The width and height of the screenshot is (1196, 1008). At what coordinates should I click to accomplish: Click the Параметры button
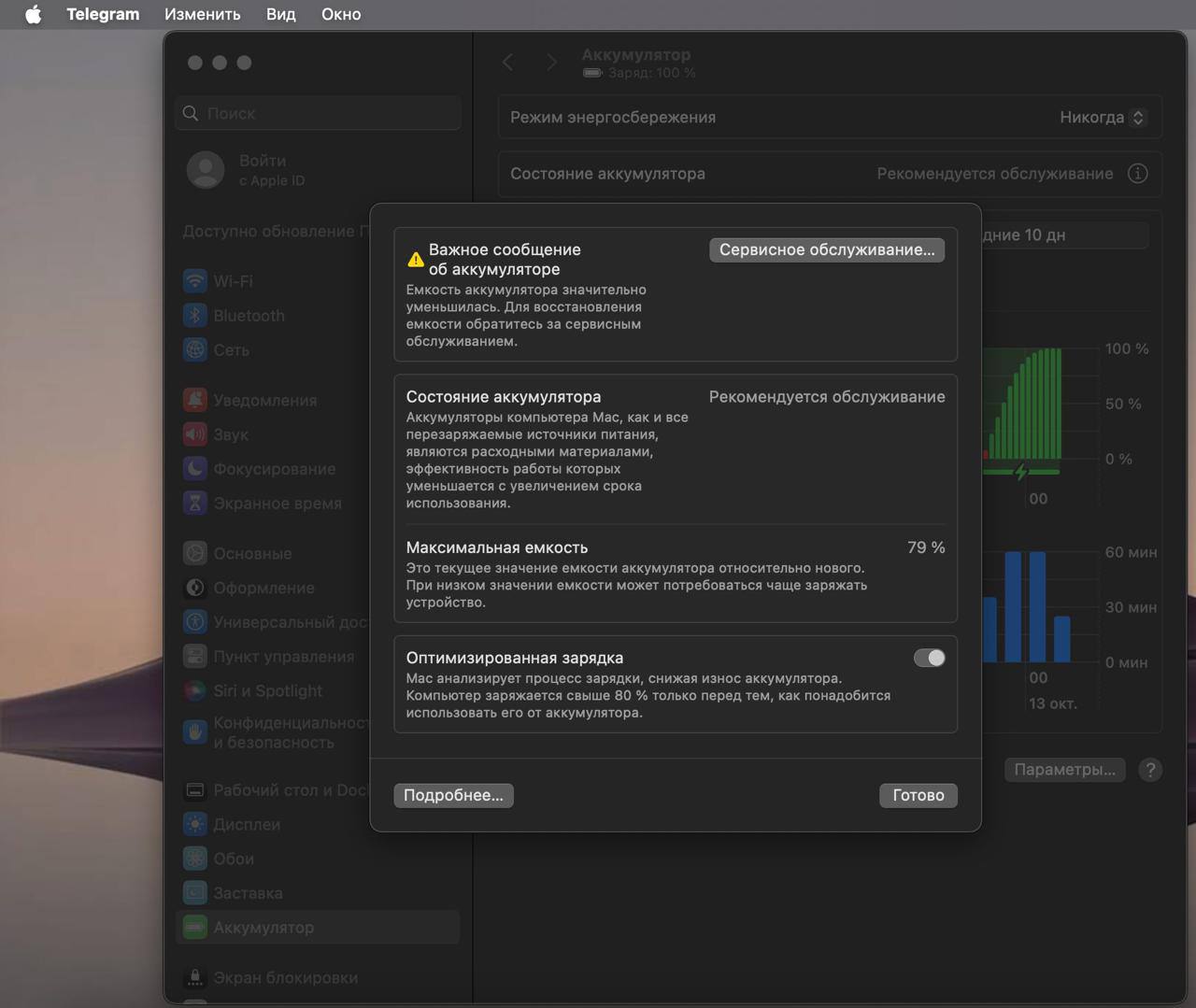pos(1064,769)
